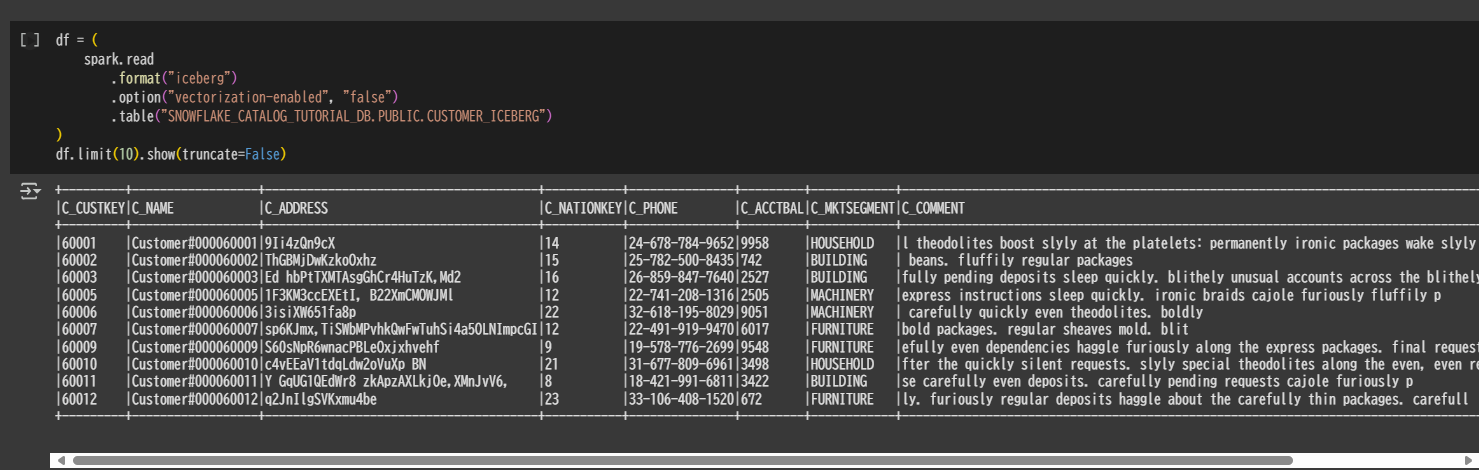Screen dimensions: 1479x470
Task: Click customer key 60003
Action: point(79,277)
